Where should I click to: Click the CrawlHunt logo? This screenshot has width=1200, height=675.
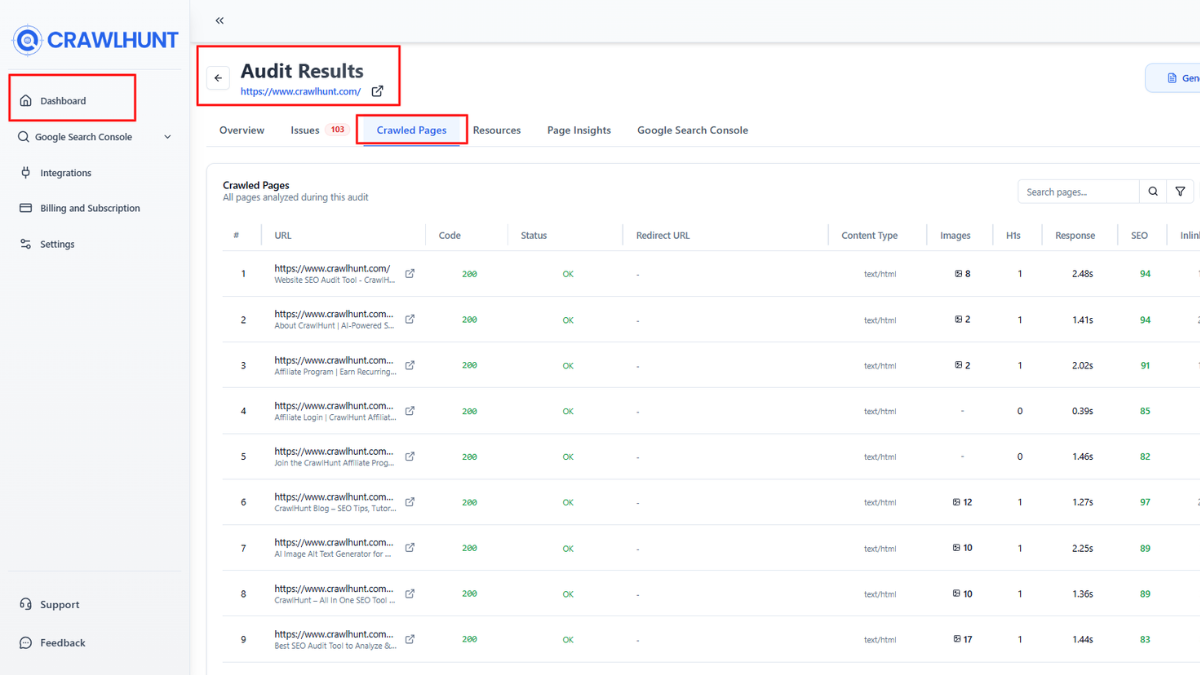pyautogui.click(x=95, y=40)
